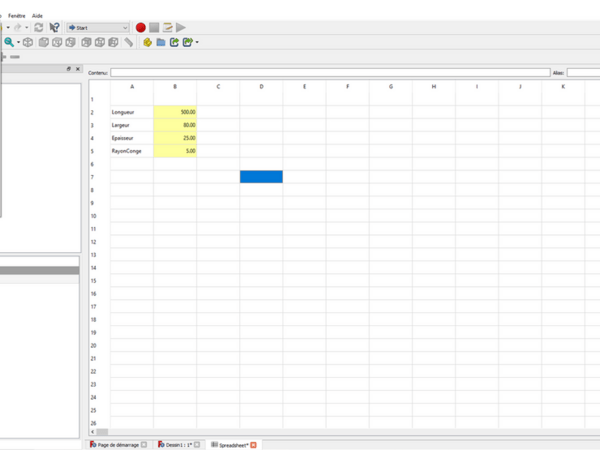
Task: Click the measure distance ruler icon
Action: coord(129,43)
